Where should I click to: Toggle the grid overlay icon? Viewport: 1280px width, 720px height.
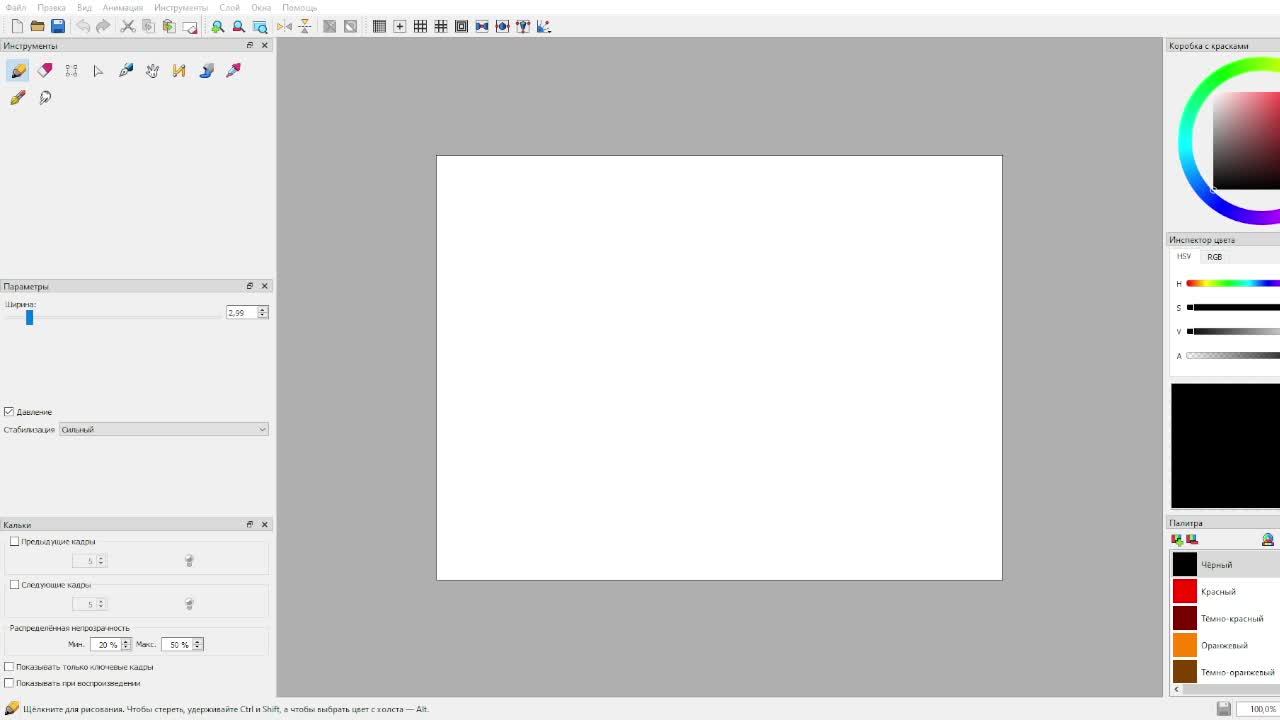(x=379, y=26)
